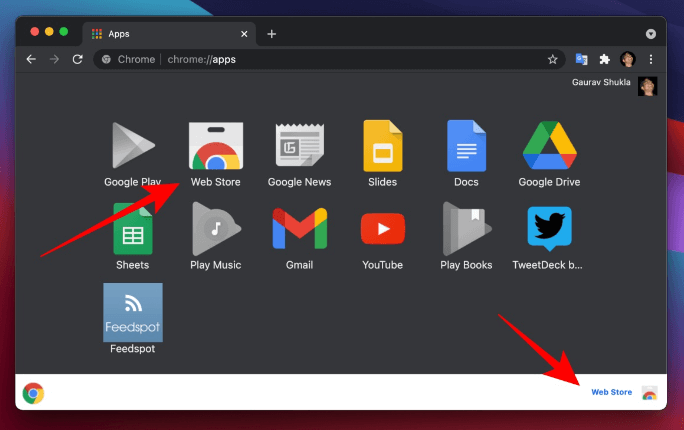Click the Gaurav Shukla profile name

(601, 82)
